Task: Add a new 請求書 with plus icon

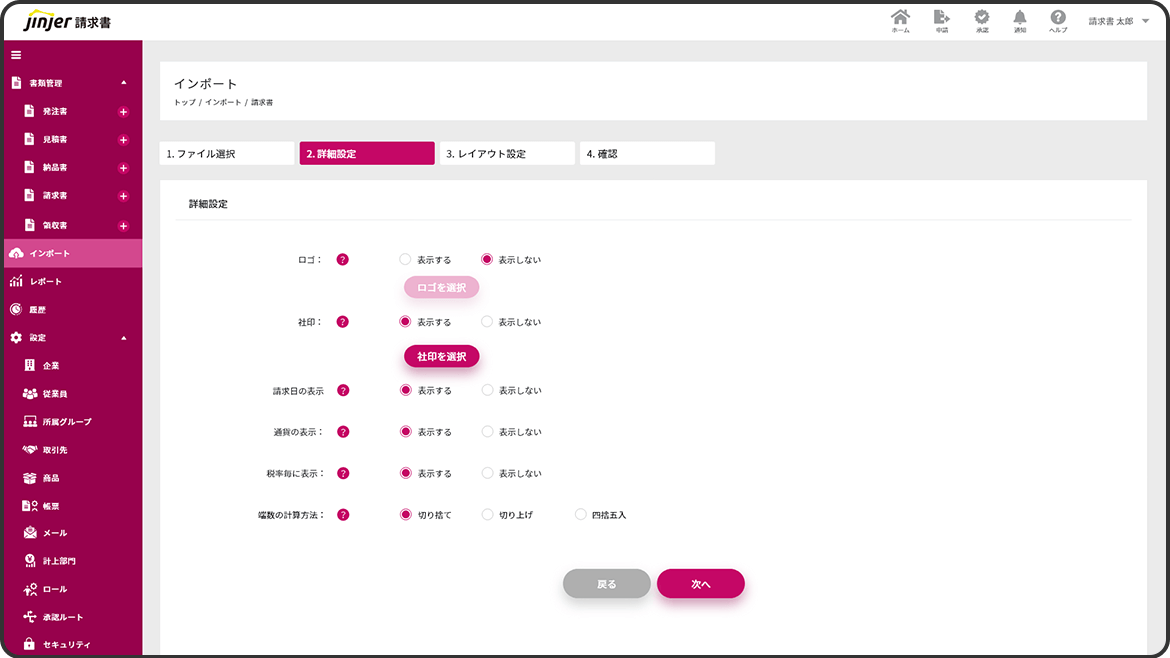Action: [123, 196]
